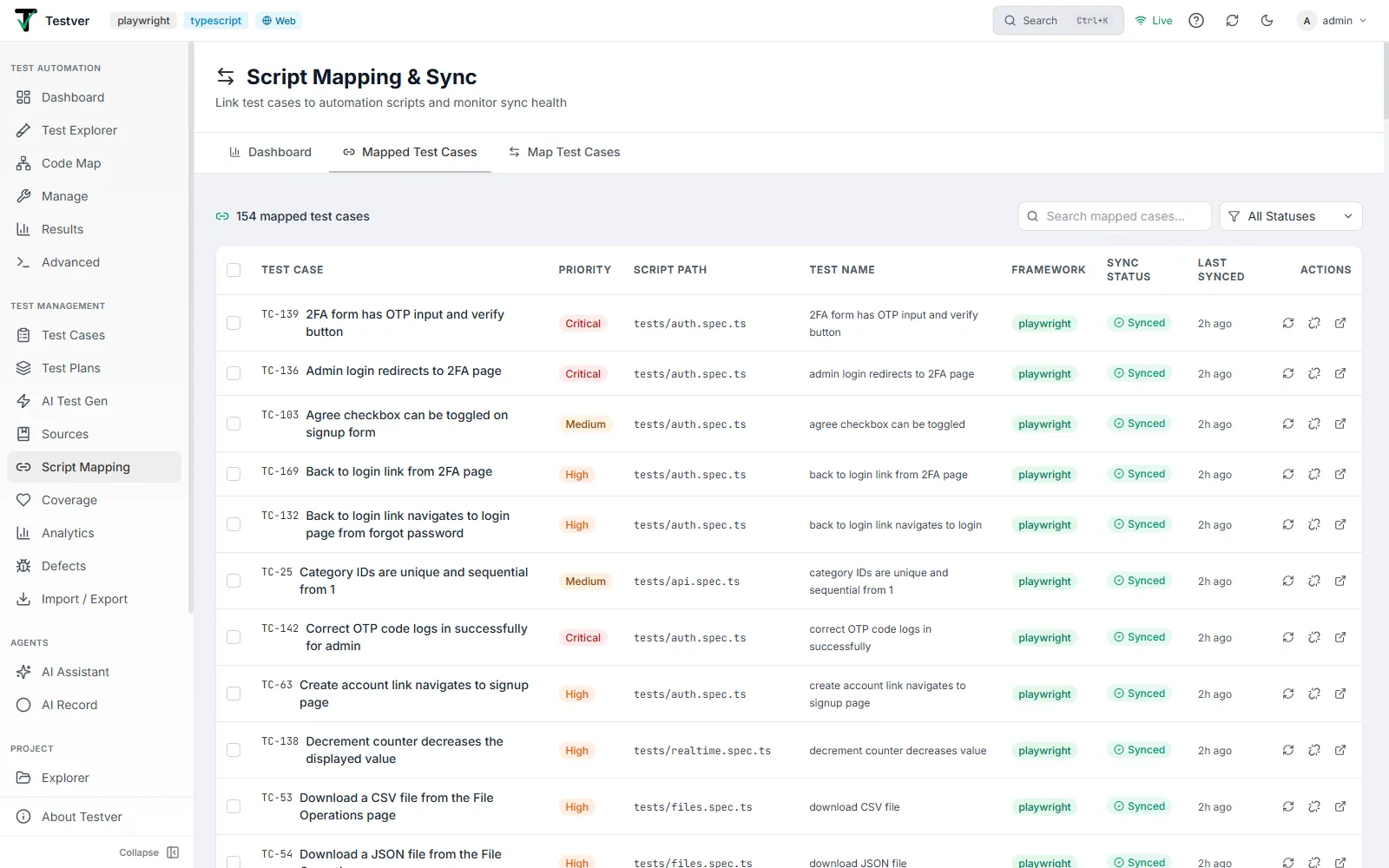Open Results in sidebar
Screen dimensions: 1389x868
[x=94, y=229]
